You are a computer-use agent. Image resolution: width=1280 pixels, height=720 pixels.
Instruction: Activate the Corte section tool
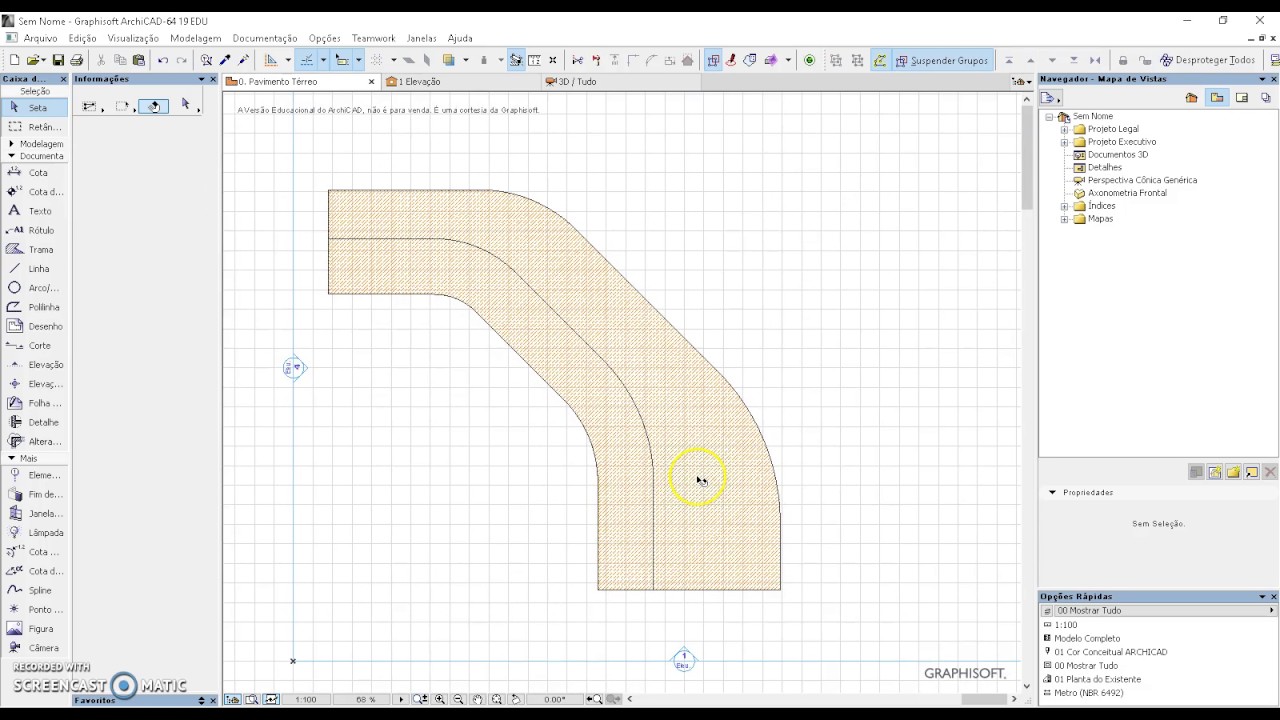tap(34, 346)
